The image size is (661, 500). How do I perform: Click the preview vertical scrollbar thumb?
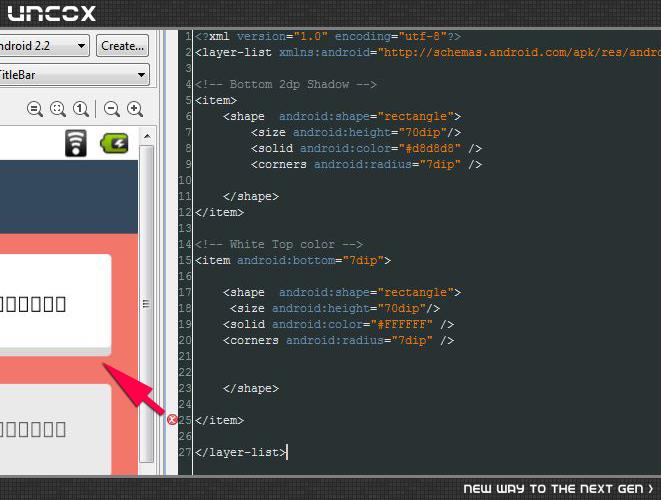(146, 304)
